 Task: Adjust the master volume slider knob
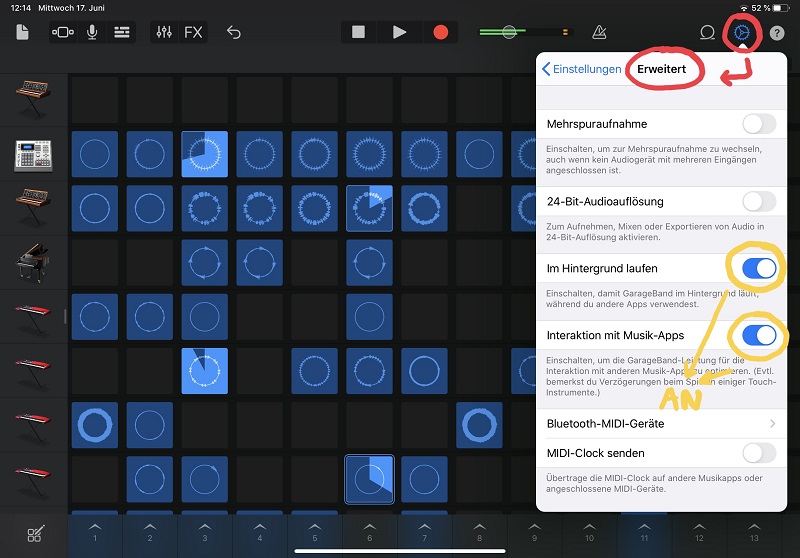509,32
